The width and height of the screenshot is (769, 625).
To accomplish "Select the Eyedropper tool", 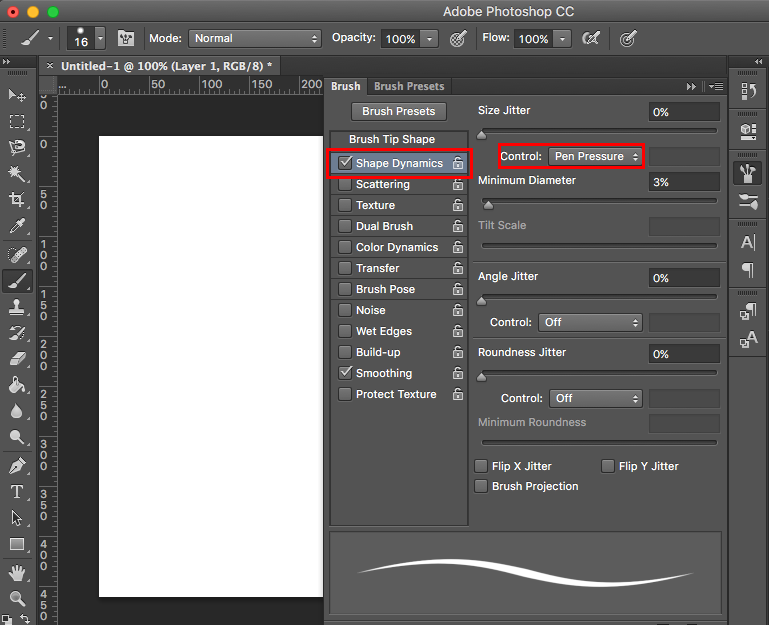I will point(17,227).
